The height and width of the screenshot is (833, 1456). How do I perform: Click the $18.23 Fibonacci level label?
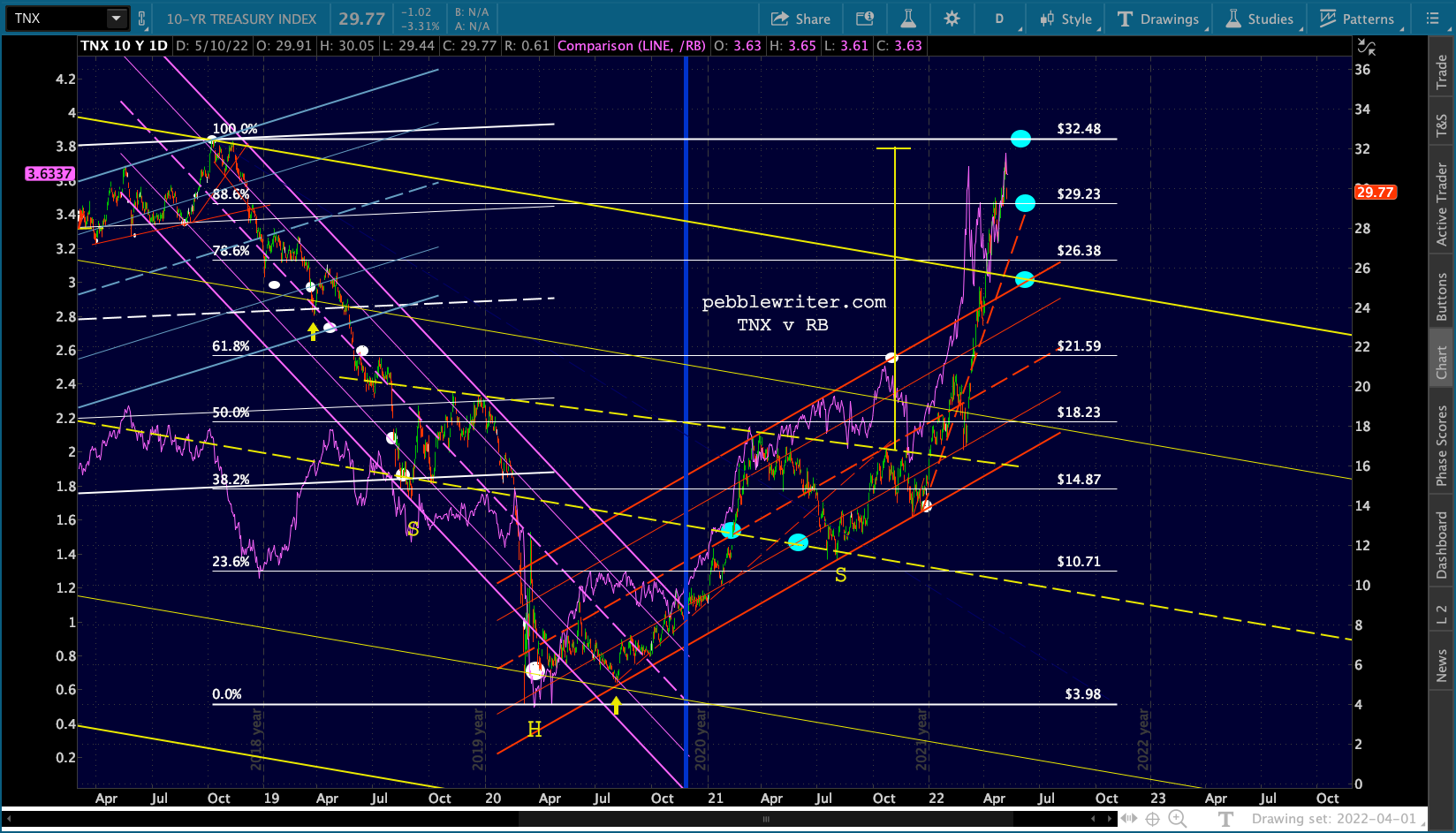pyautogui.click(x=1079, y=412)
